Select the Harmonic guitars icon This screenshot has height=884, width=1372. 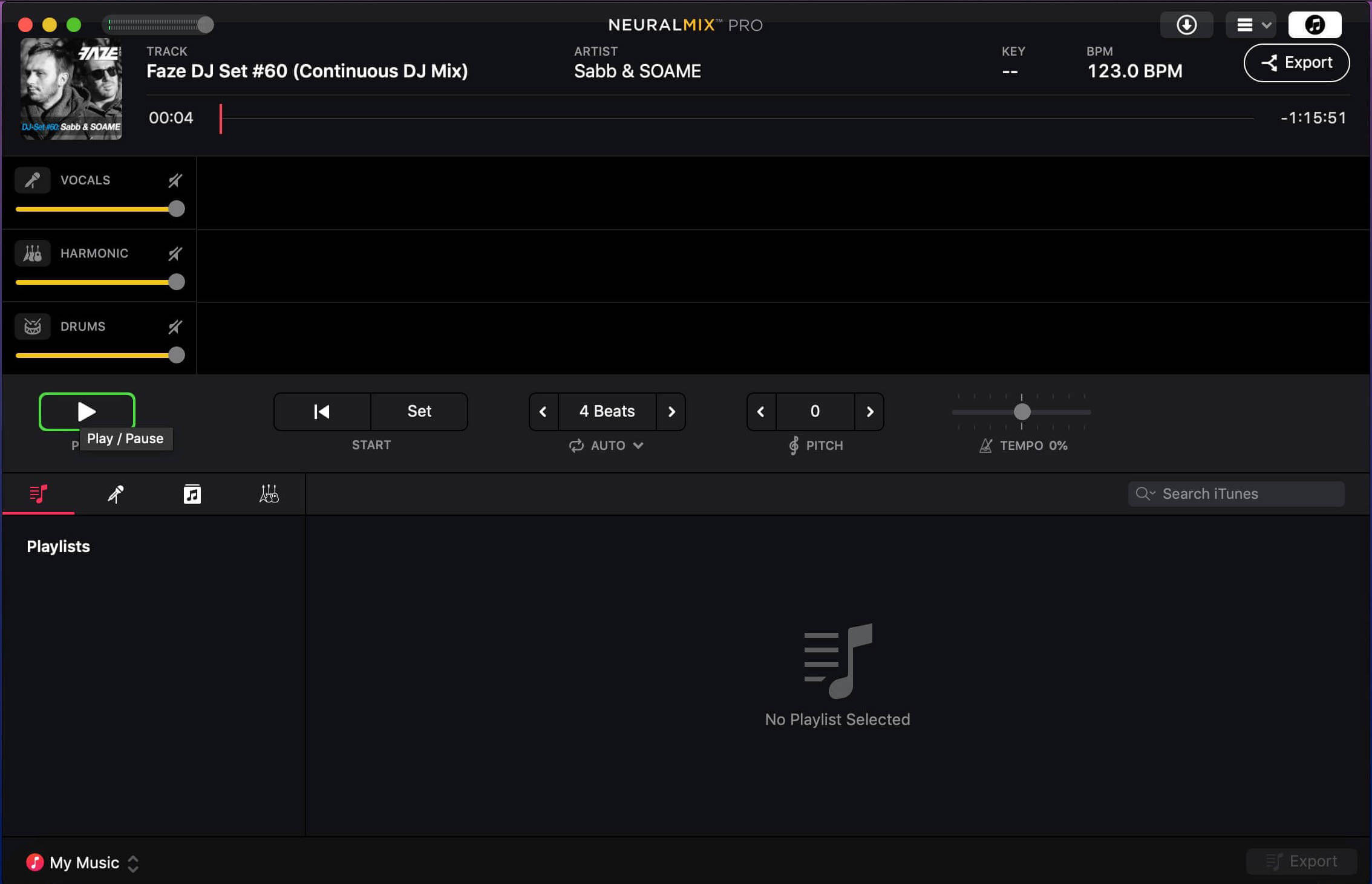click(x=33, y=253)
